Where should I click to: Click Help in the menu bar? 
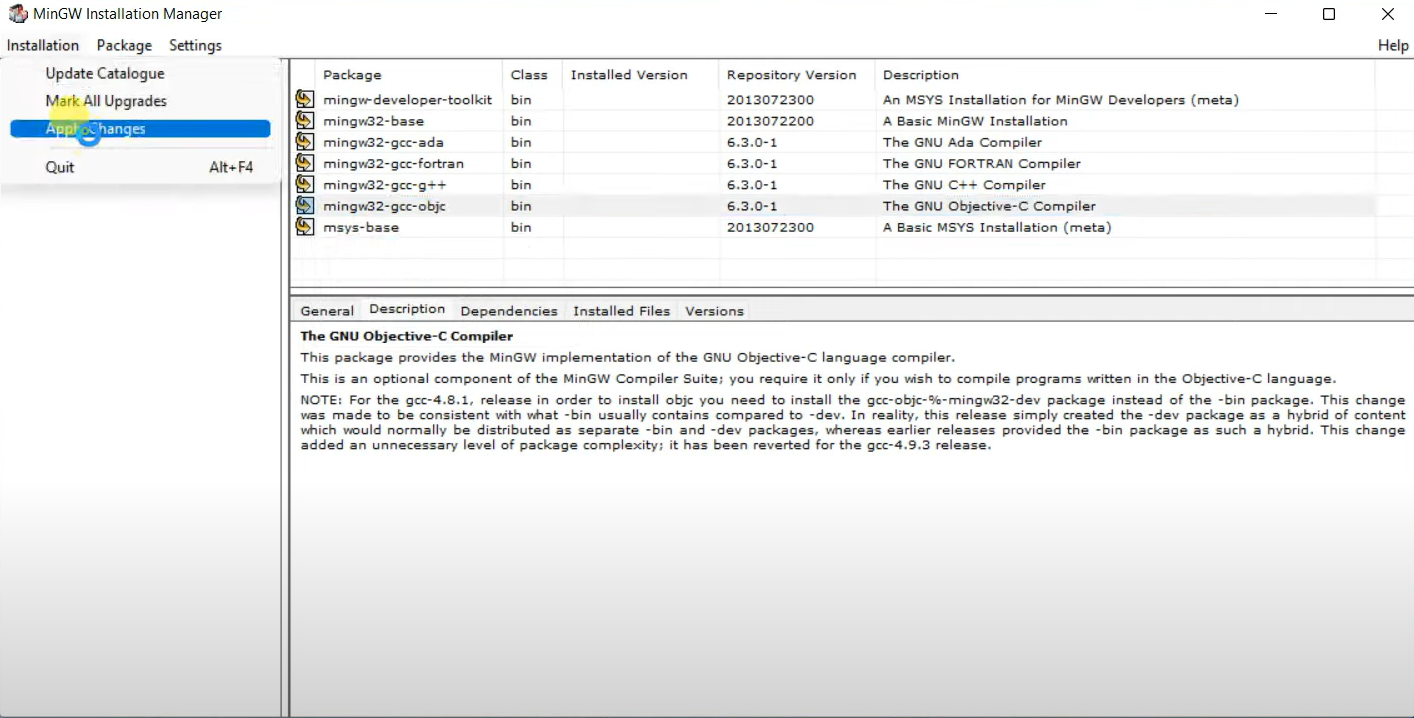pos(1393,45)
